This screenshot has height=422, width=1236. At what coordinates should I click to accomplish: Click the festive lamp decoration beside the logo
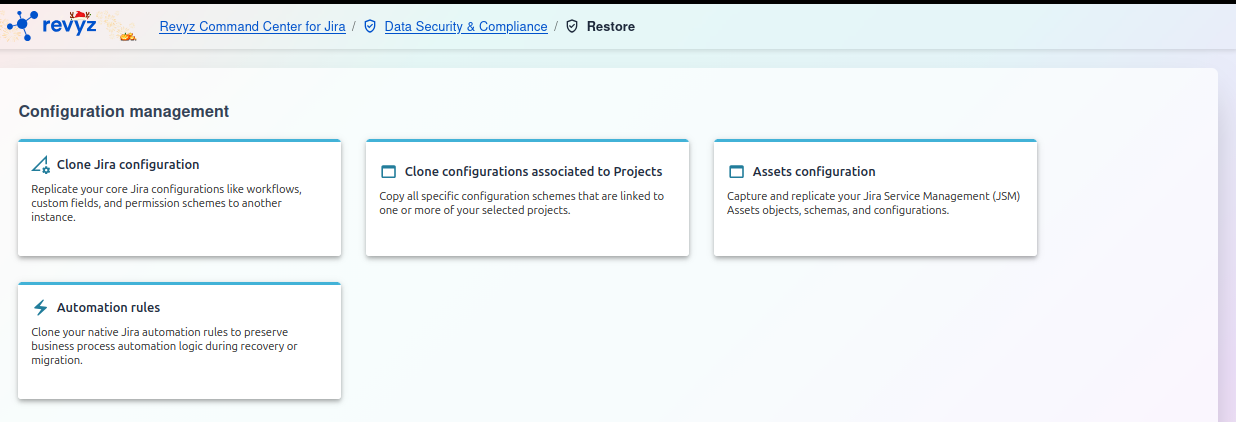pos(127,37)
